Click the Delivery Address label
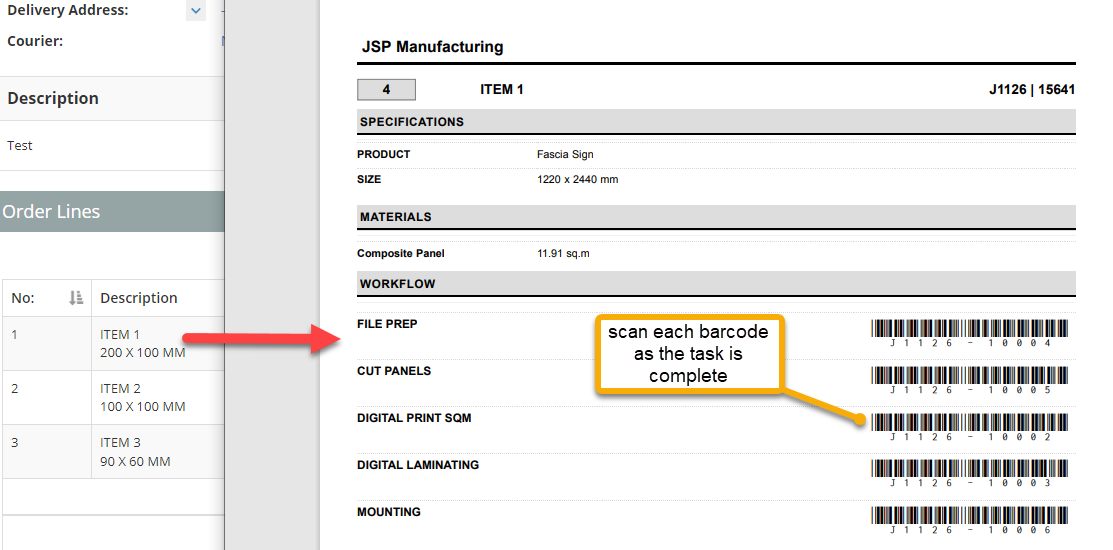The image size is (1113, 550). [68, 11]
